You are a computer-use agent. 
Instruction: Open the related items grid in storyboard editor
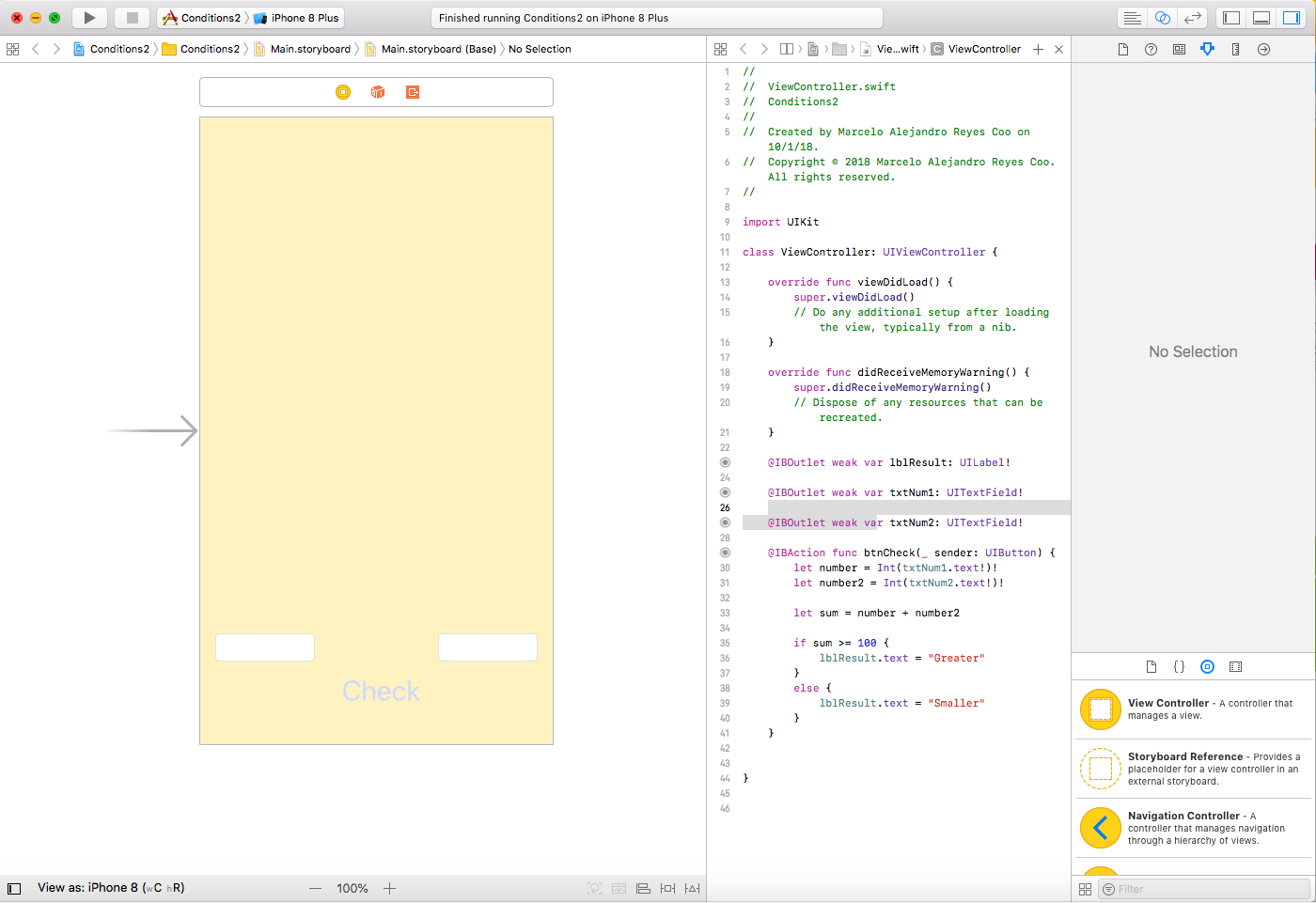[12, 49]
